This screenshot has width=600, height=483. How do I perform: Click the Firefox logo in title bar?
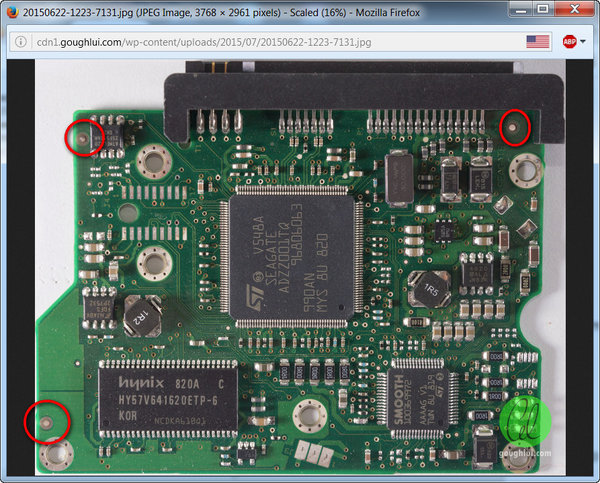12,12
